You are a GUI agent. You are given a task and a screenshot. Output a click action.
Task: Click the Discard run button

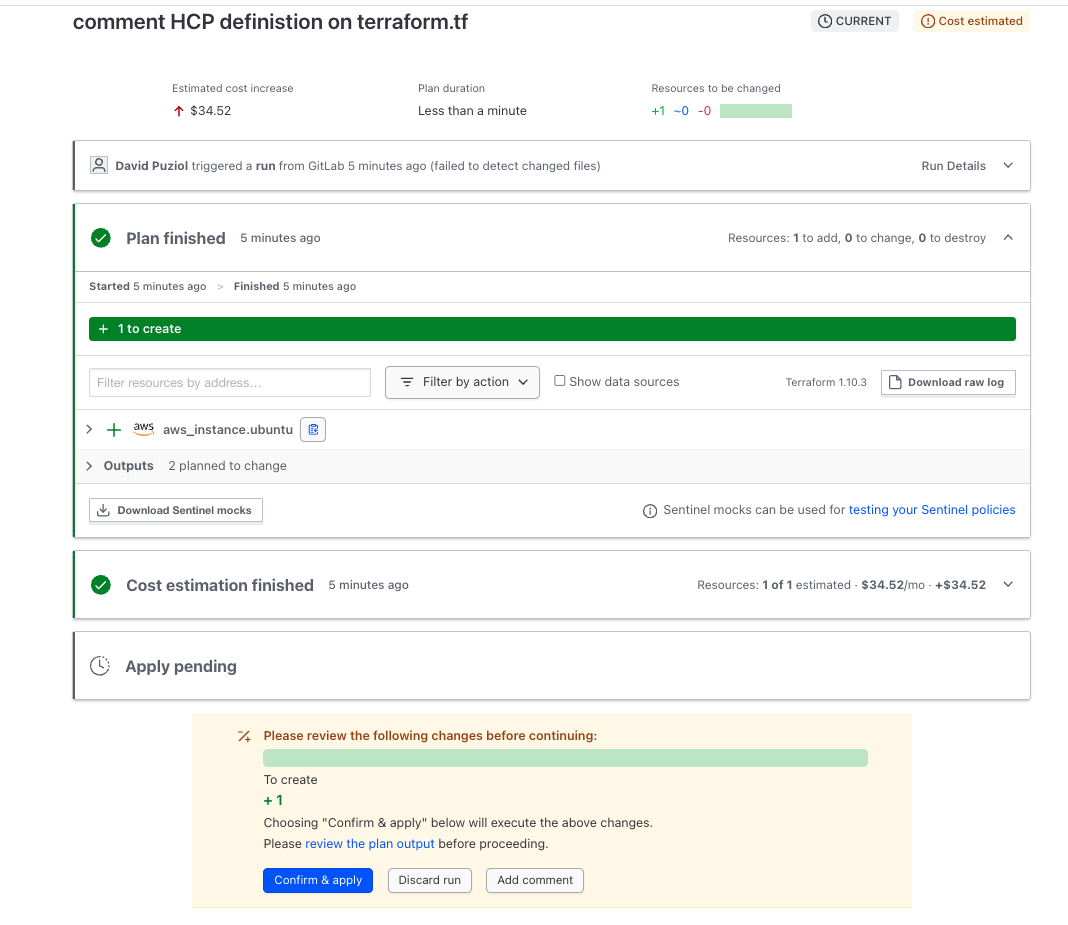click(x=429, y=880)
